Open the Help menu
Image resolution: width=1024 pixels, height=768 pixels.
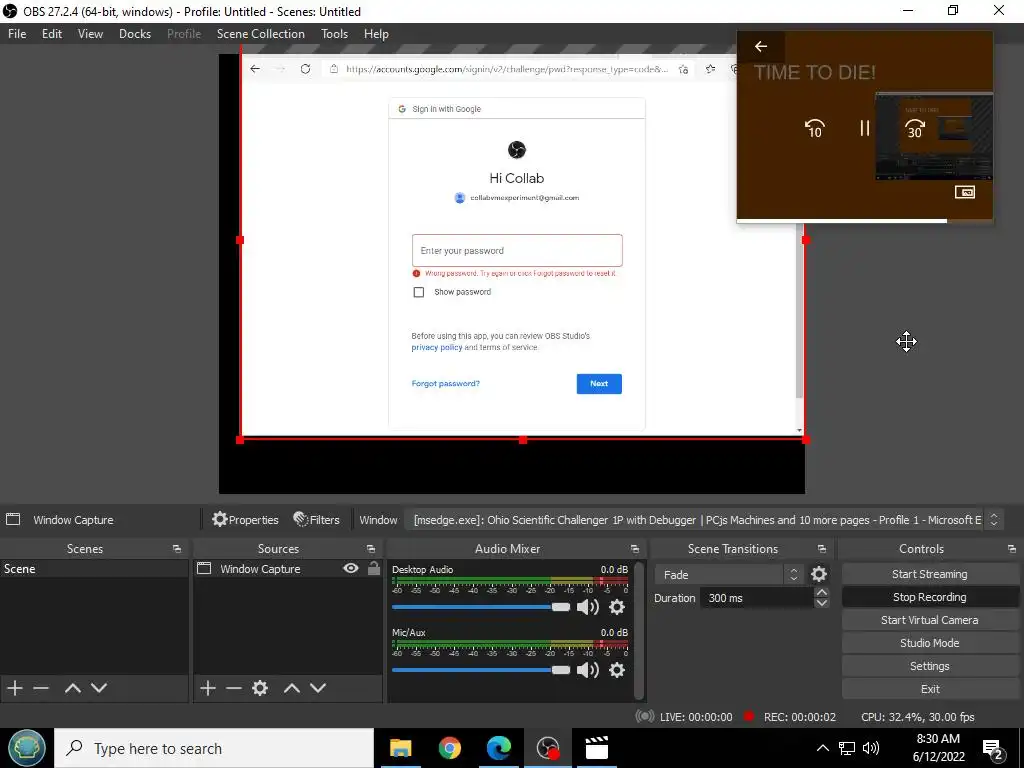(376, 34)
